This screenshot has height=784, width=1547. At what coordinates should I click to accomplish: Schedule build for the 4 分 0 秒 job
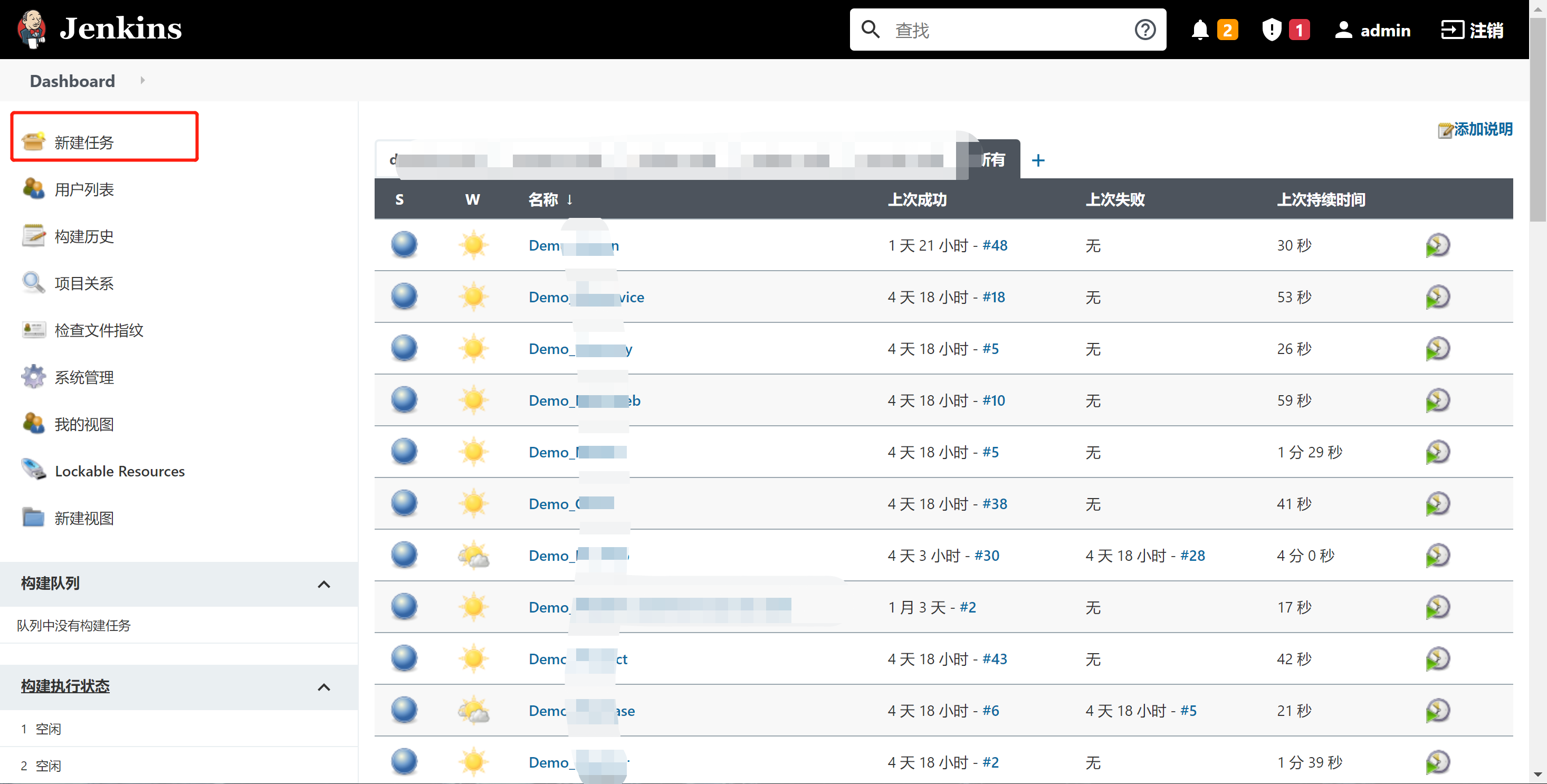point(1437,555)
